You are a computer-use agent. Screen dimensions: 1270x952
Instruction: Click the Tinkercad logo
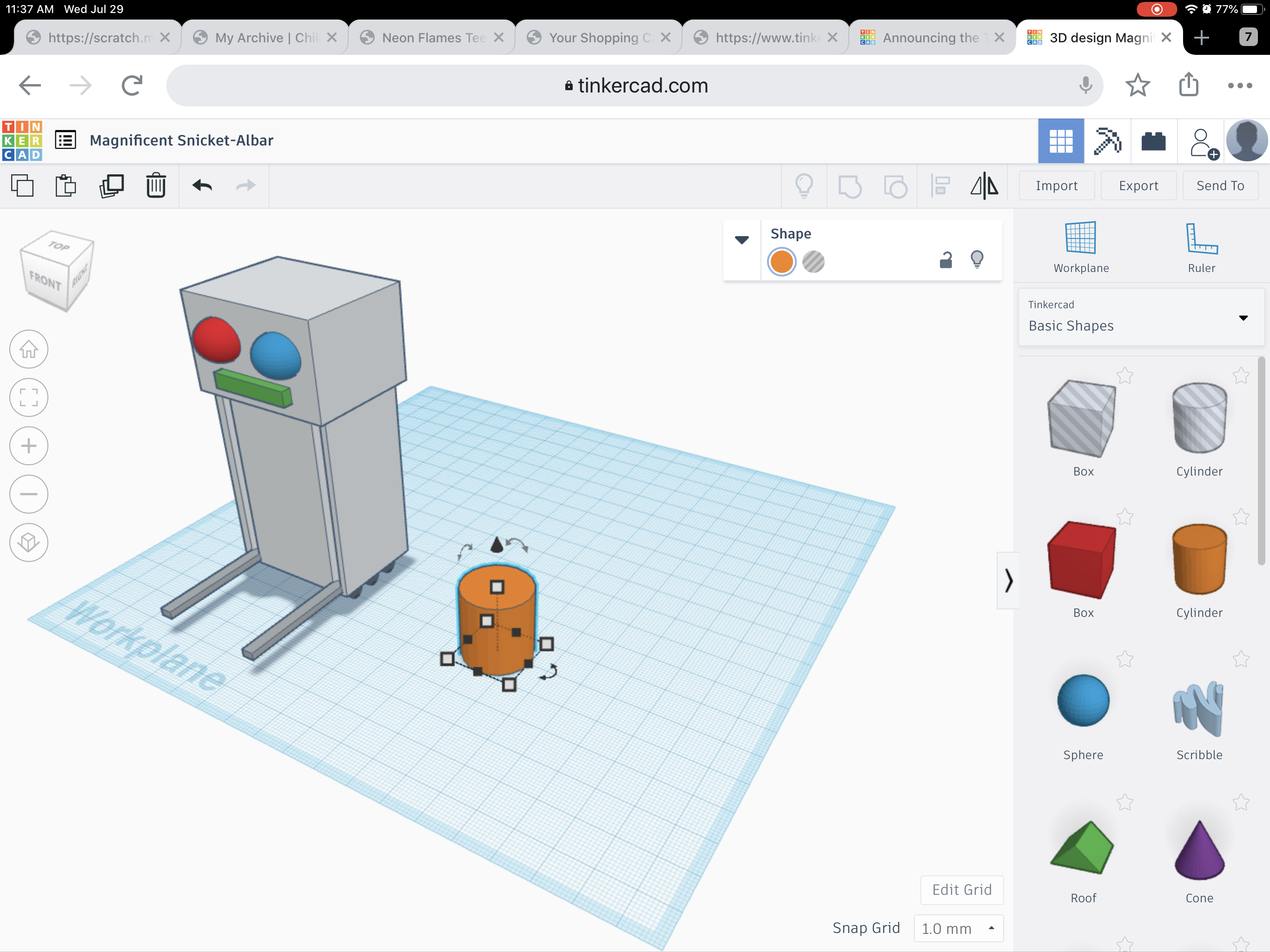click(x=22, y=141)
